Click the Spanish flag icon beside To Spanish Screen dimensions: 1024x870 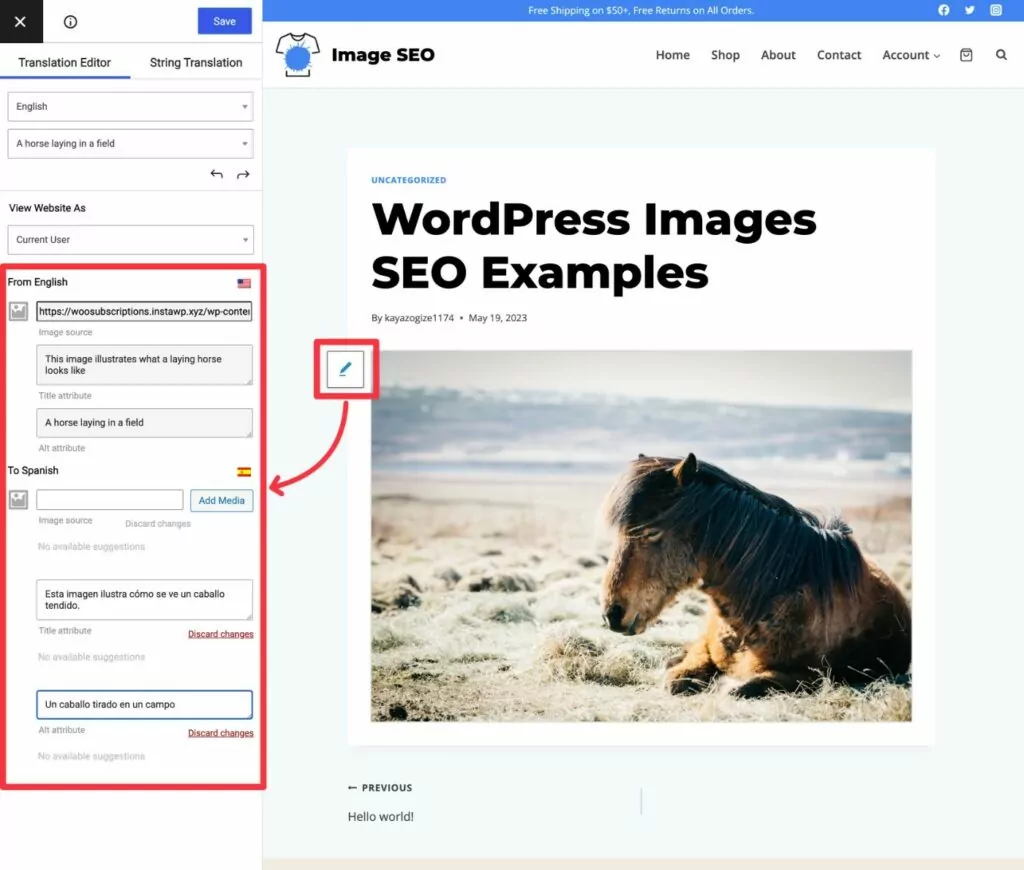click(244, 472)
